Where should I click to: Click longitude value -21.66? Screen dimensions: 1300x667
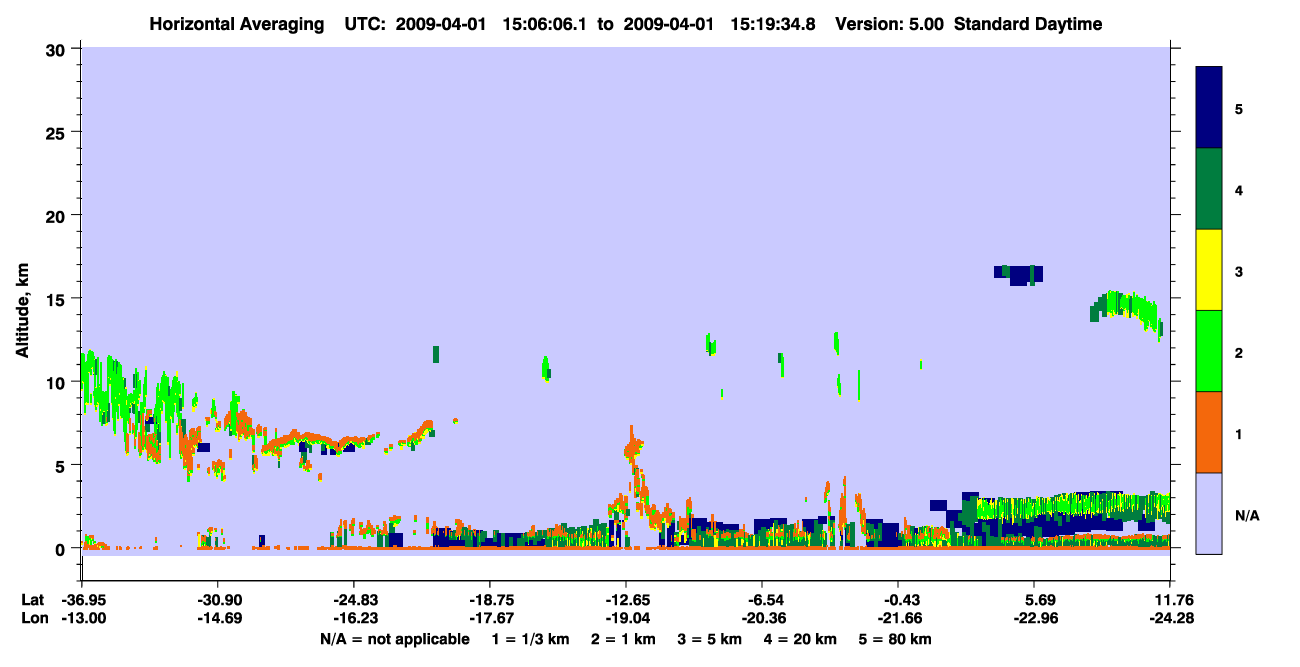pyautogui.click(x=898, y=618)
